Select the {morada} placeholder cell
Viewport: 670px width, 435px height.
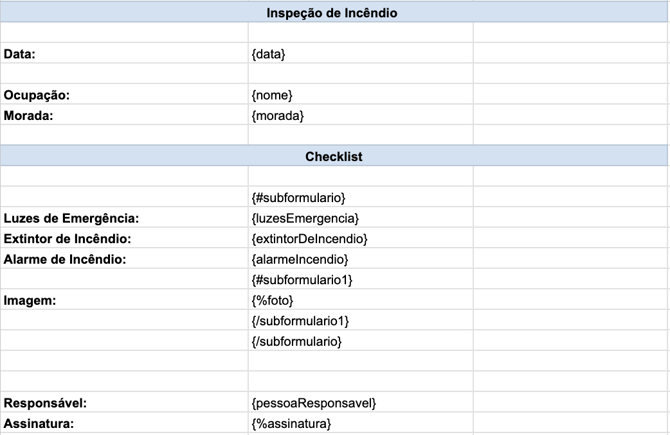(277, 115)
